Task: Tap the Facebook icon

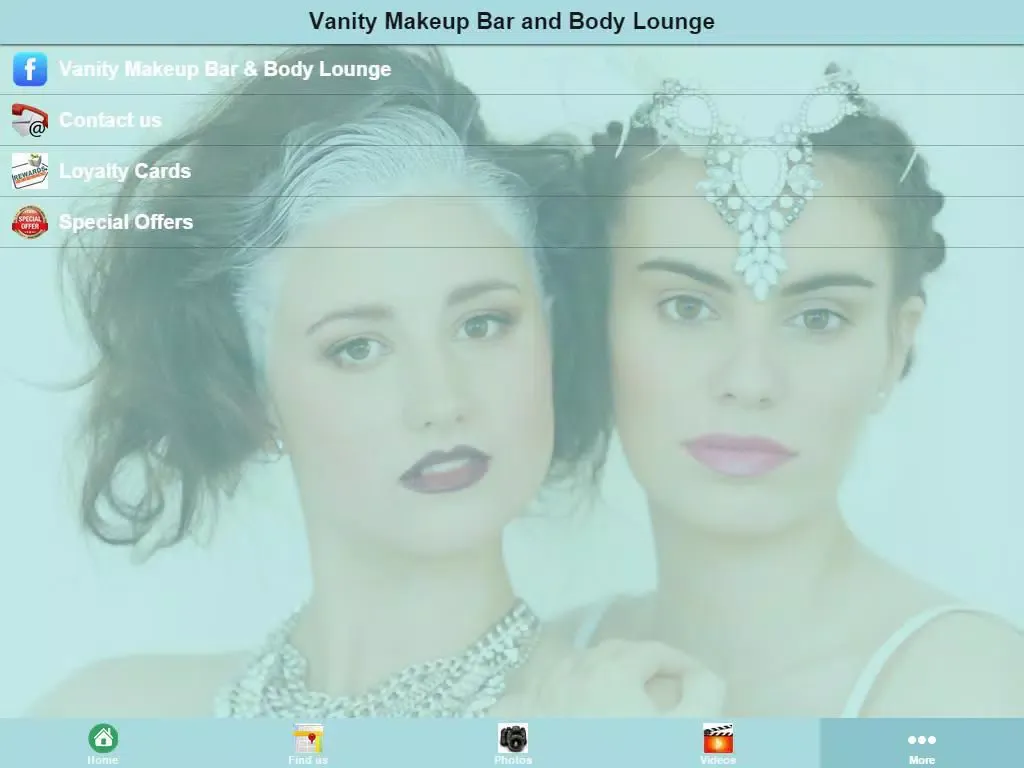Action: click(x=30, y=69)
